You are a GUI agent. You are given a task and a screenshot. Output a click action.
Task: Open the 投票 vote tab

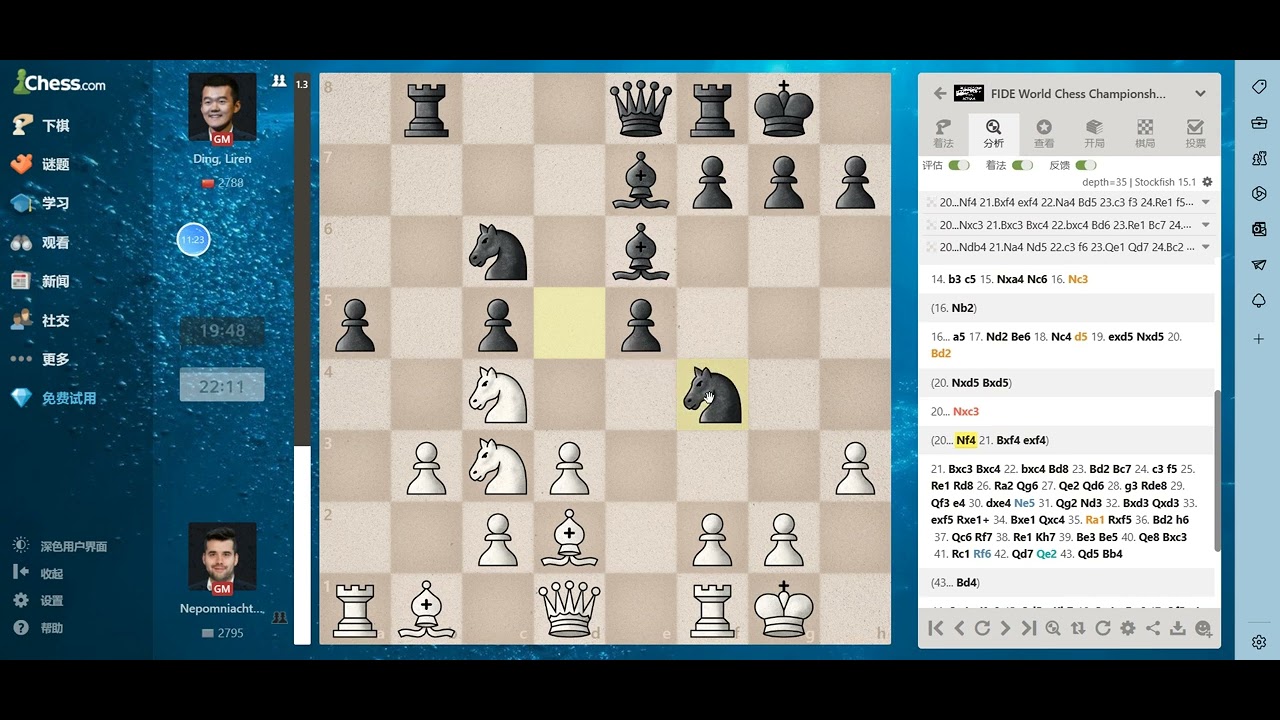tap(1195, 134)
